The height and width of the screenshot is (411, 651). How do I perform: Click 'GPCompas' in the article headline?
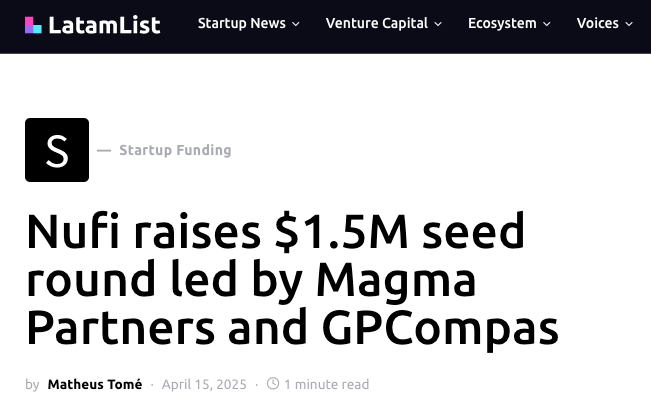coord(453,327)
